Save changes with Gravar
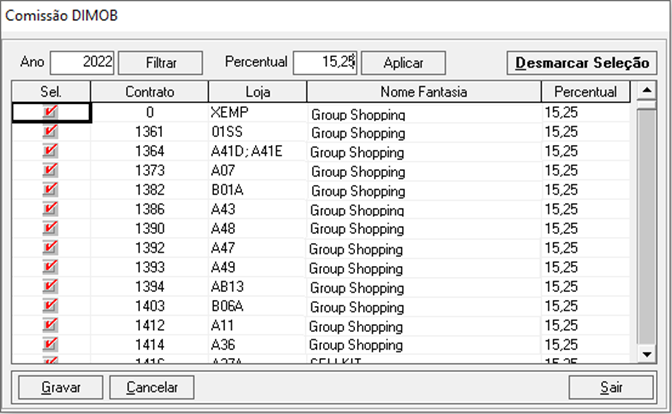 tap(60, 387)
